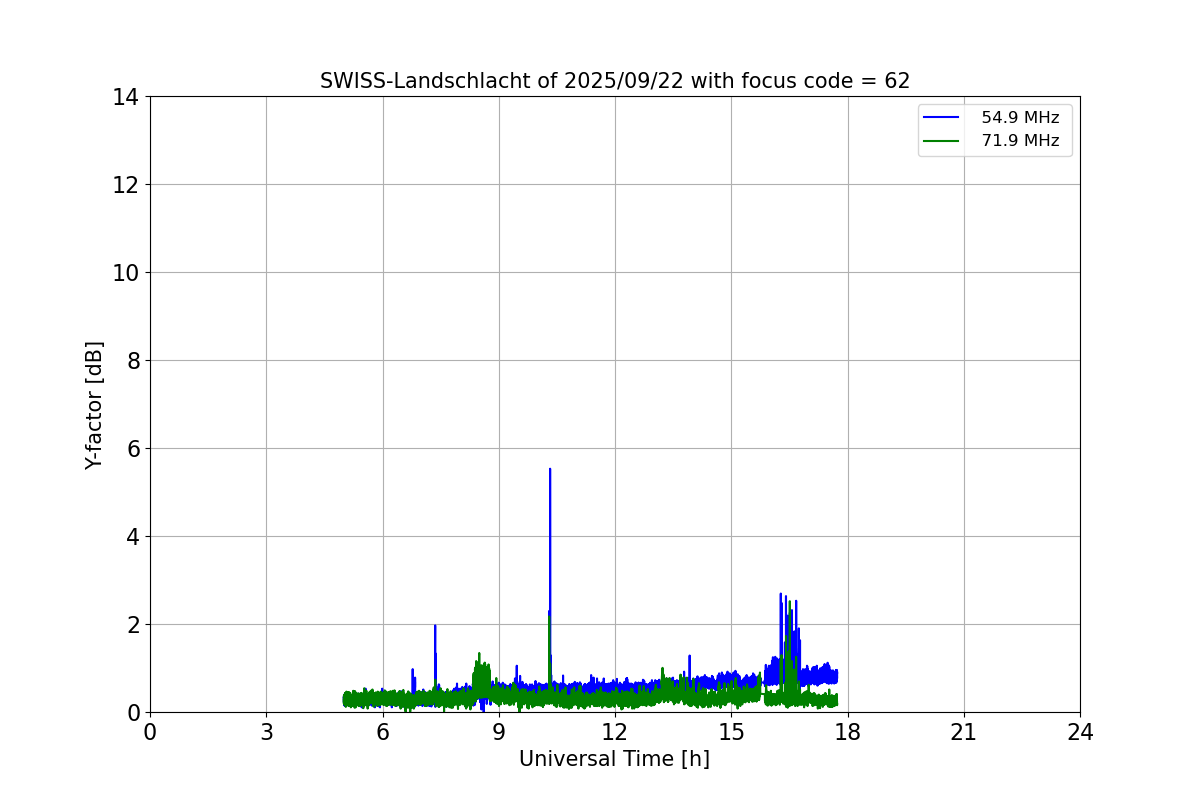The height and width of the screenshot is (800, 1200).
Task: Click y-axis tick label "10"
Action: [125, 273]
